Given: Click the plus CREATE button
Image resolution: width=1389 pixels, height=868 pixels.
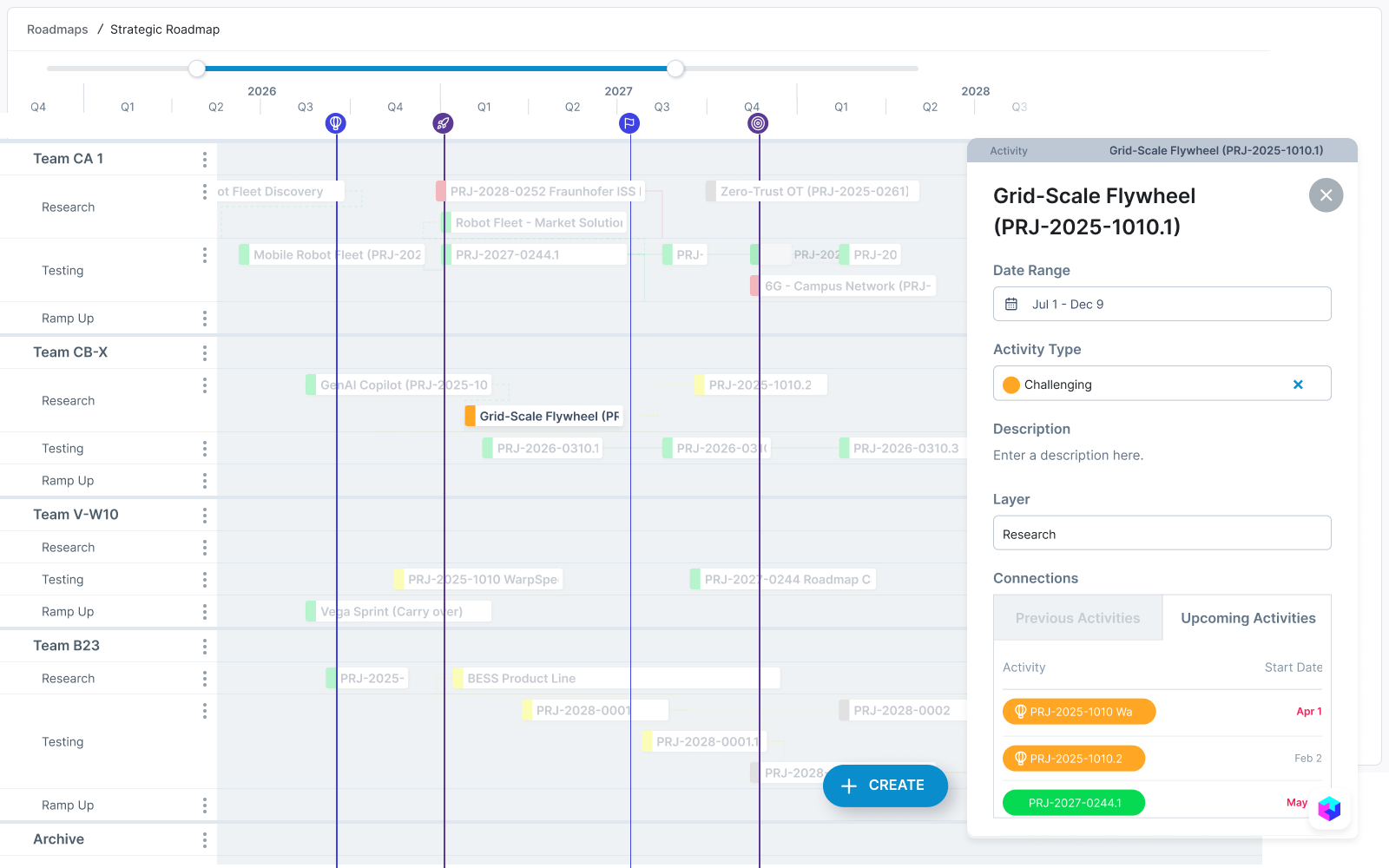Looking at the screenshot, I should pyautogui.click(x=885, y=786).
